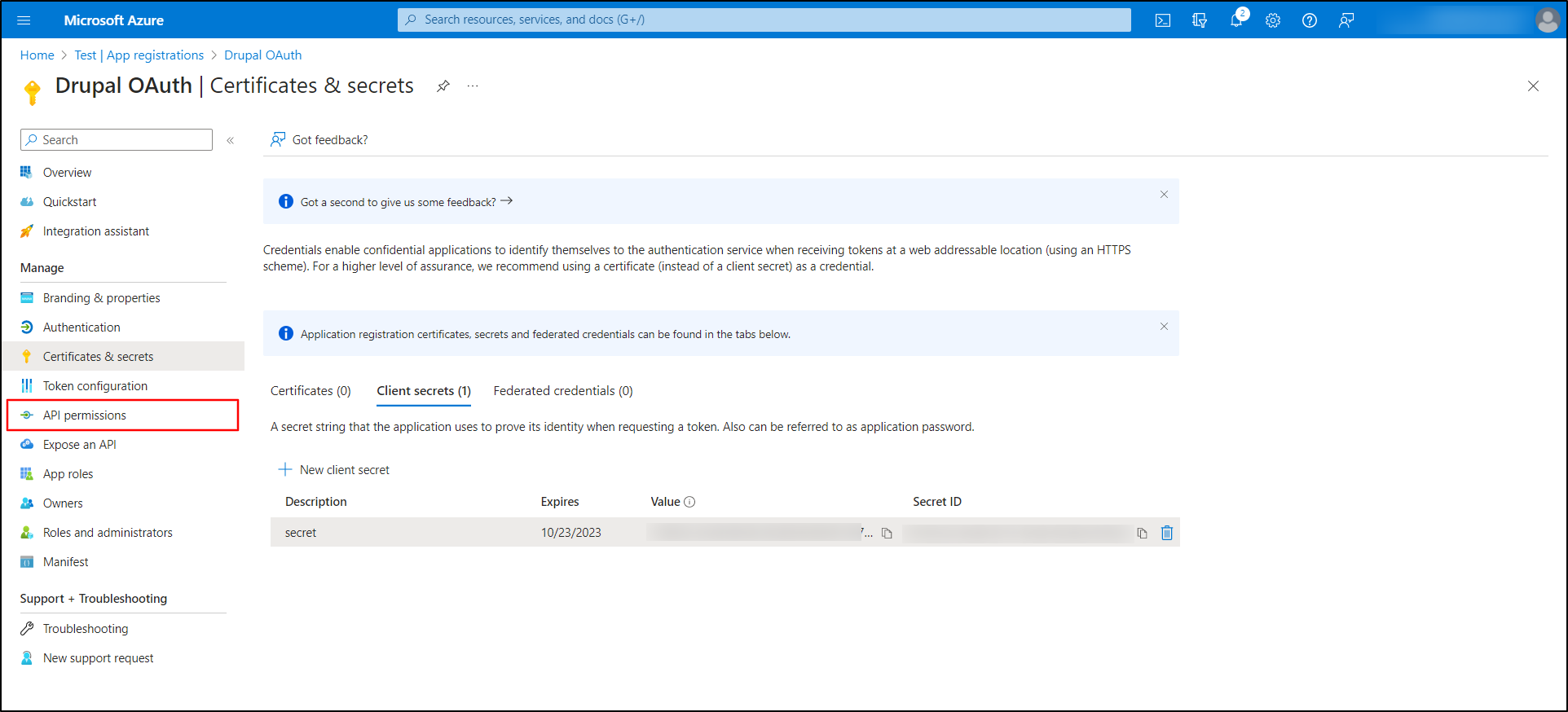Screen dimensions: 1568x712
Task: Dismiss the feedback info banner
Action: tap(1164, 195)
